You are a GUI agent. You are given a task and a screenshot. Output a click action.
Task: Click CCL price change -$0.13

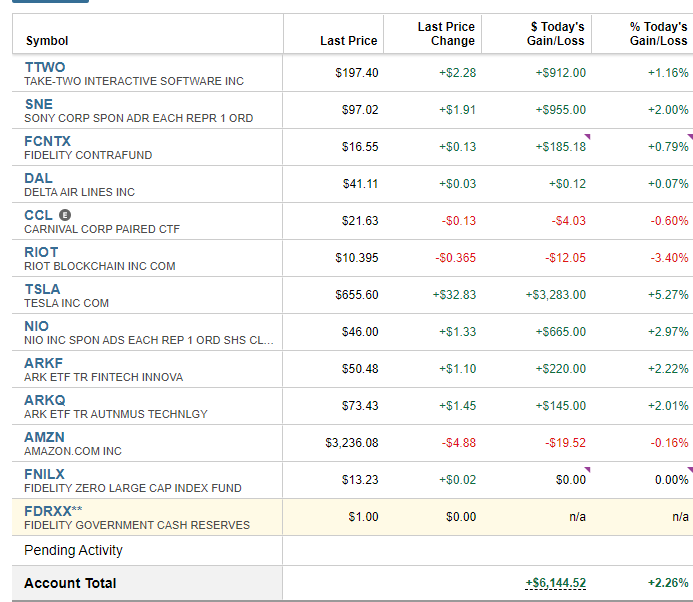click(459, 221)
